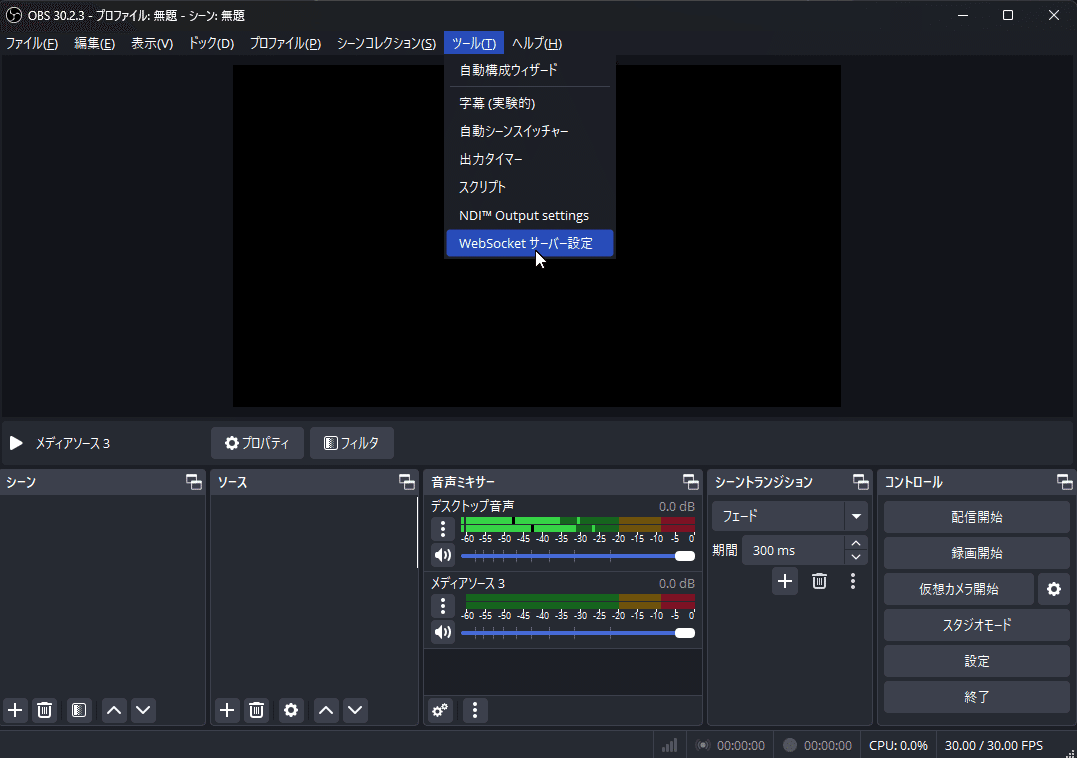Click the デスクトップ音声 level meter
Image resolution: width=1077 pixels, height=758 pixels.
578,525
